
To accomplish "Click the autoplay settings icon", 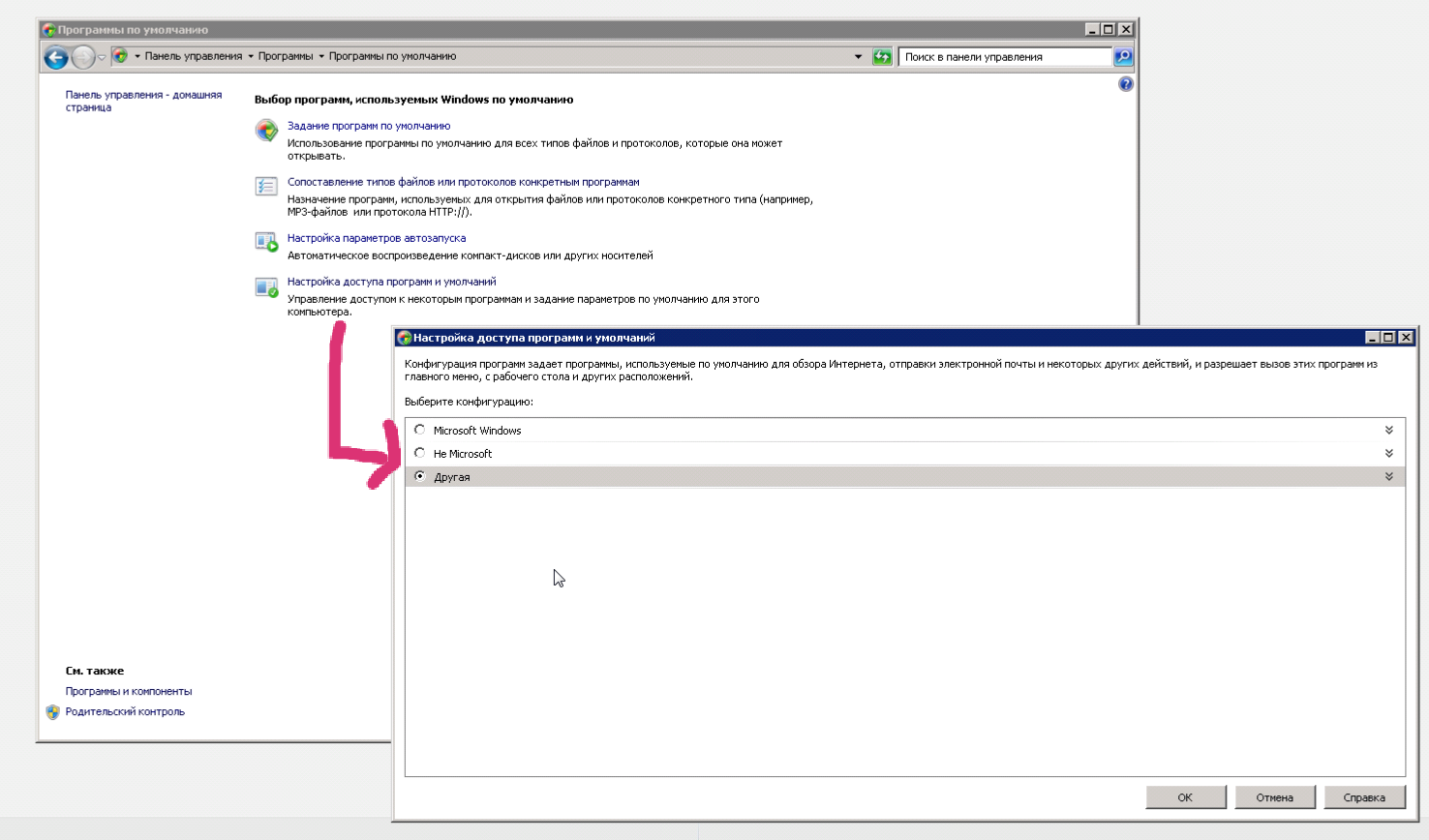I will click(x=266, y=241).
